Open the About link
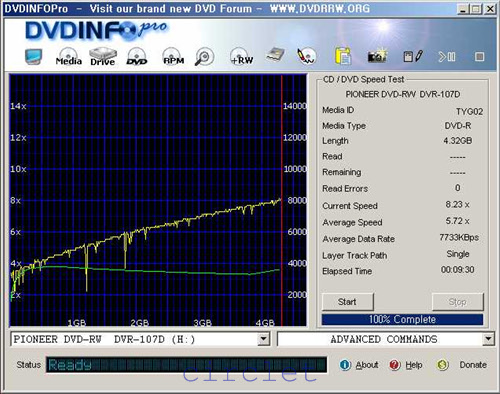The height and width of the screenshot is (394, 500). (x=367, y=365)
